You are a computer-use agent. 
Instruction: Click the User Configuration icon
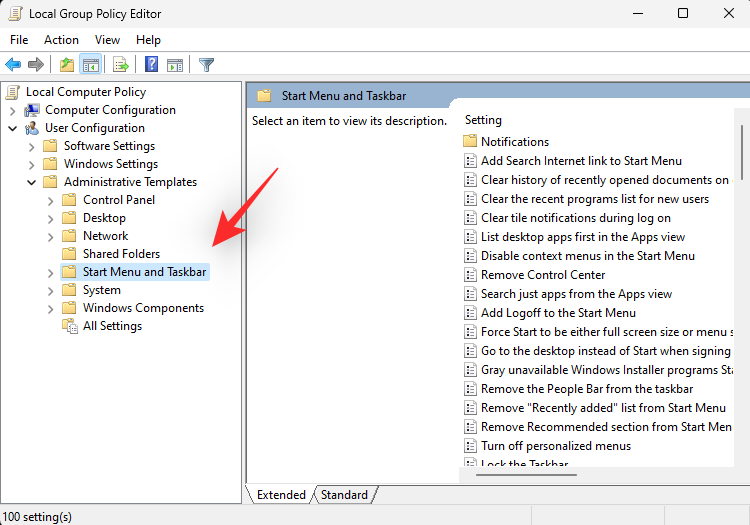[32, 128]
